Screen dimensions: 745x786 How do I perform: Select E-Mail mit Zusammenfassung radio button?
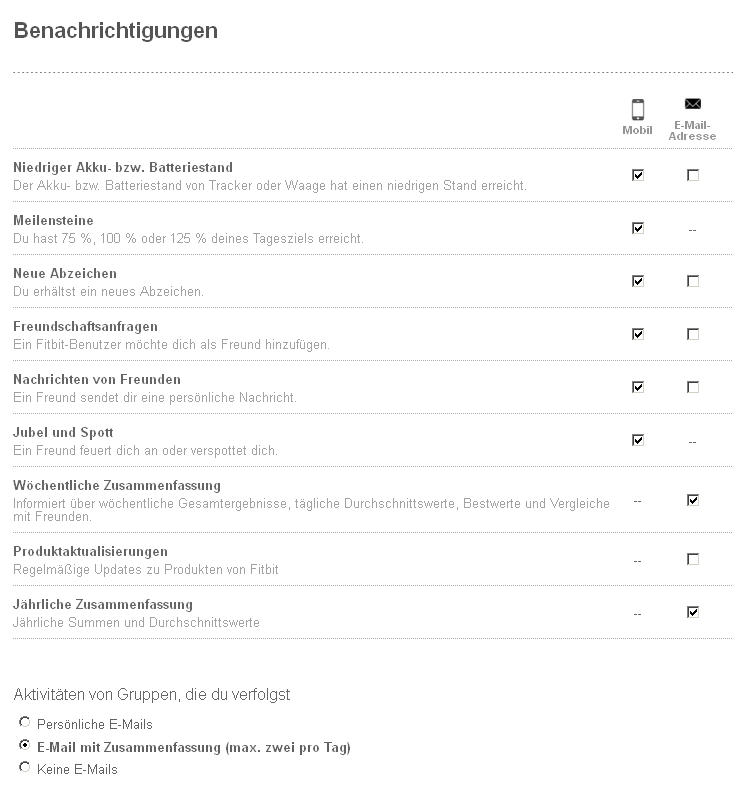[25, 745]
